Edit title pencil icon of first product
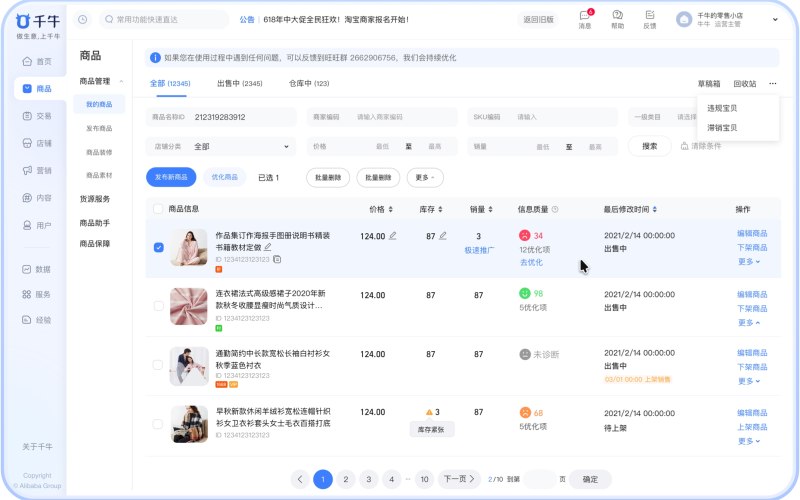The width and height of the screenshot is (800, 500). pos(268,247)
